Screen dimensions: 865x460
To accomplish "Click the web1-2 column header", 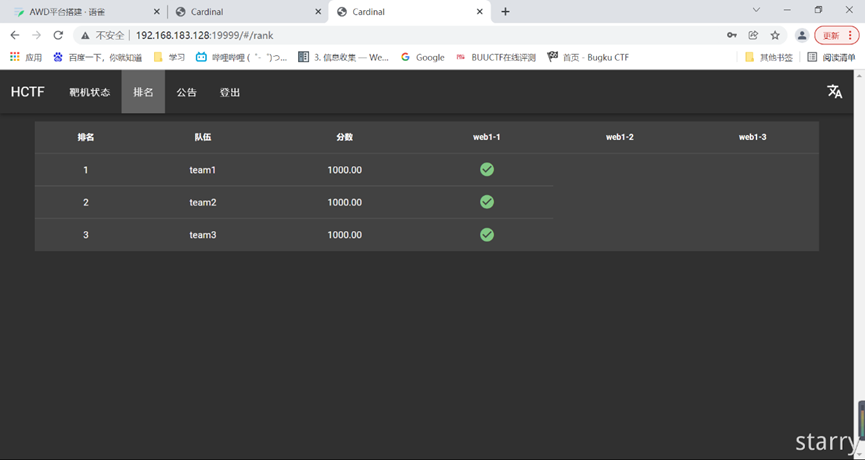I will tap(620, 137).
